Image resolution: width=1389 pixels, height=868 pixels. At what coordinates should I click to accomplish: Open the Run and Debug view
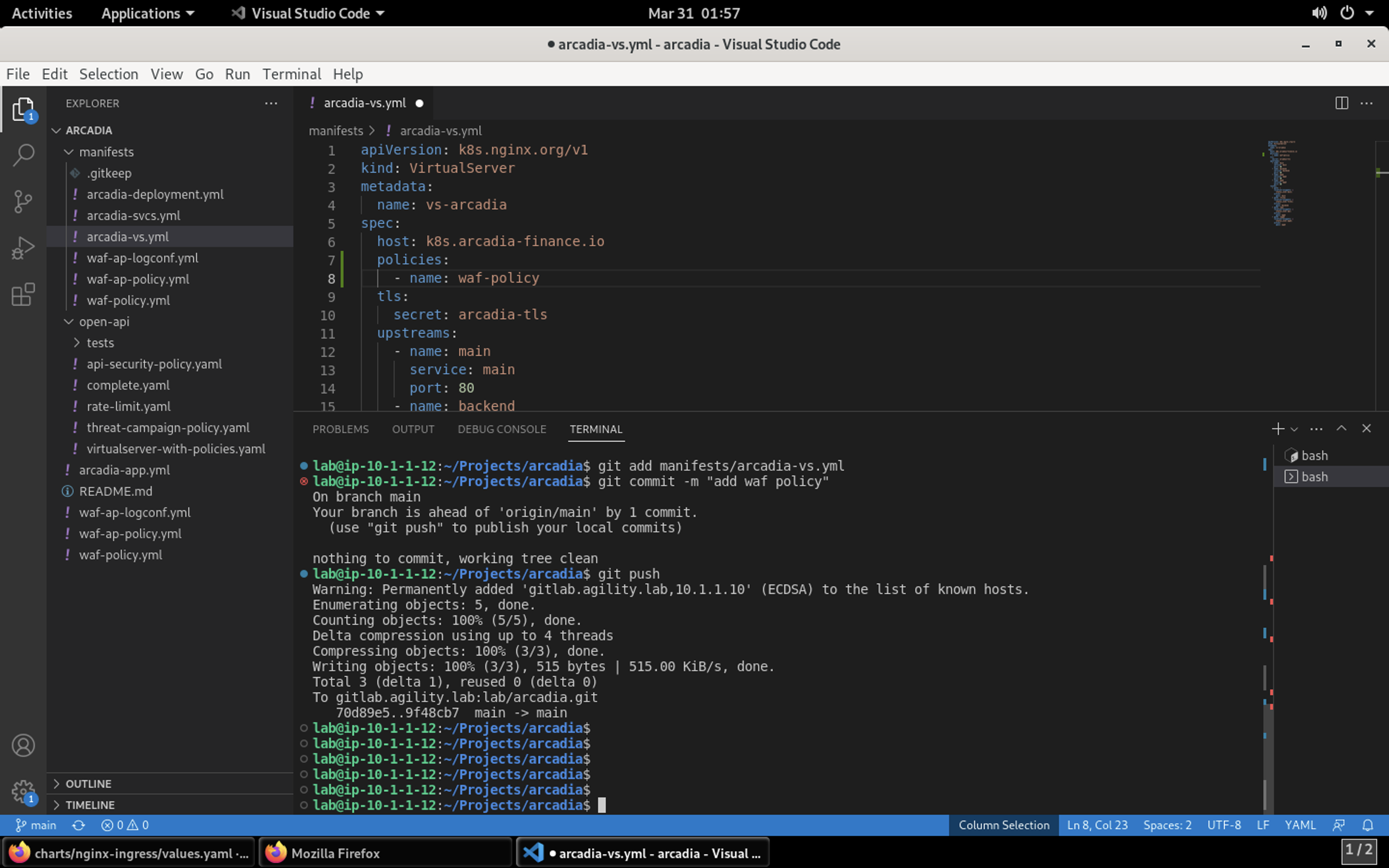23,248
